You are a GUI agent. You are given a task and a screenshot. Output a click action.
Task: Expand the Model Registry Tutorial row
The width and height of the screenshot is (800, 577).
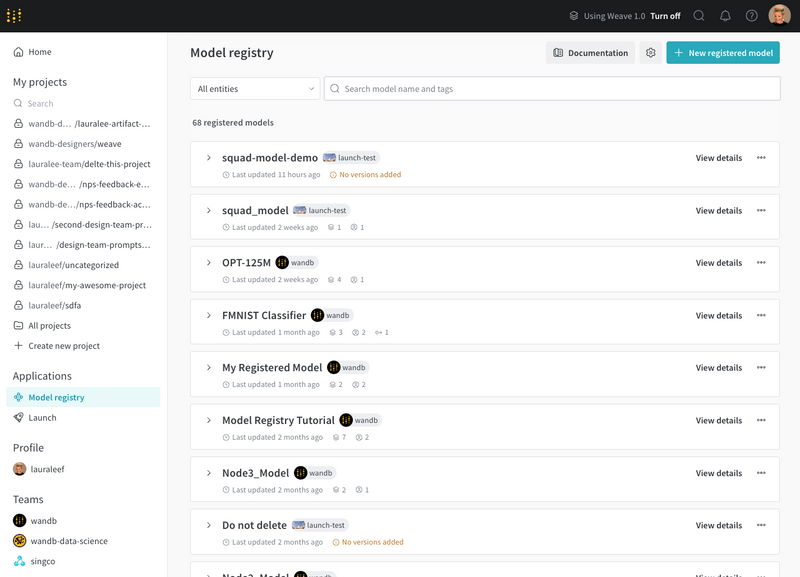(x=209, y=420)
